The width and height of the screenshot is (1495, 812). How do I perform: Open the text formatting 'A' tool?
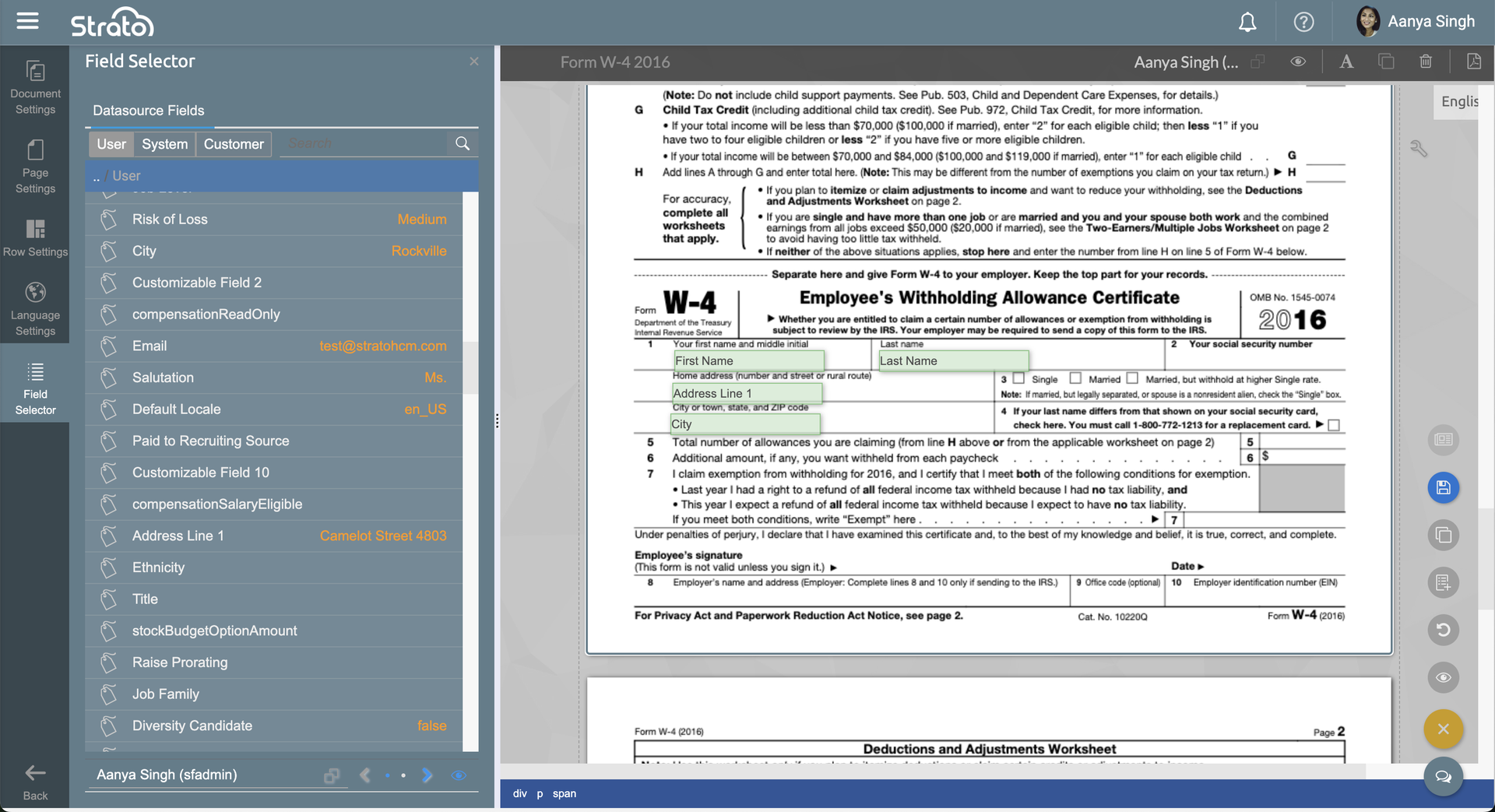1346,62
